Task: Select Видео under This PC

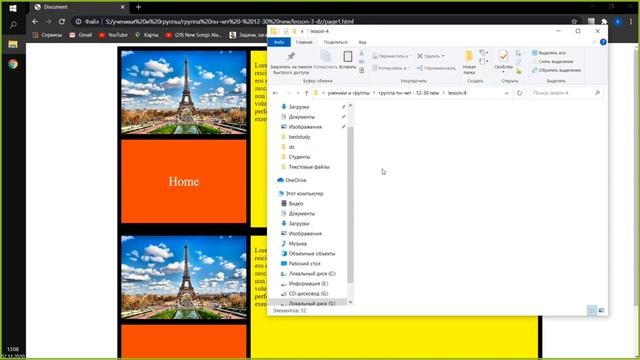Action: 296,204
